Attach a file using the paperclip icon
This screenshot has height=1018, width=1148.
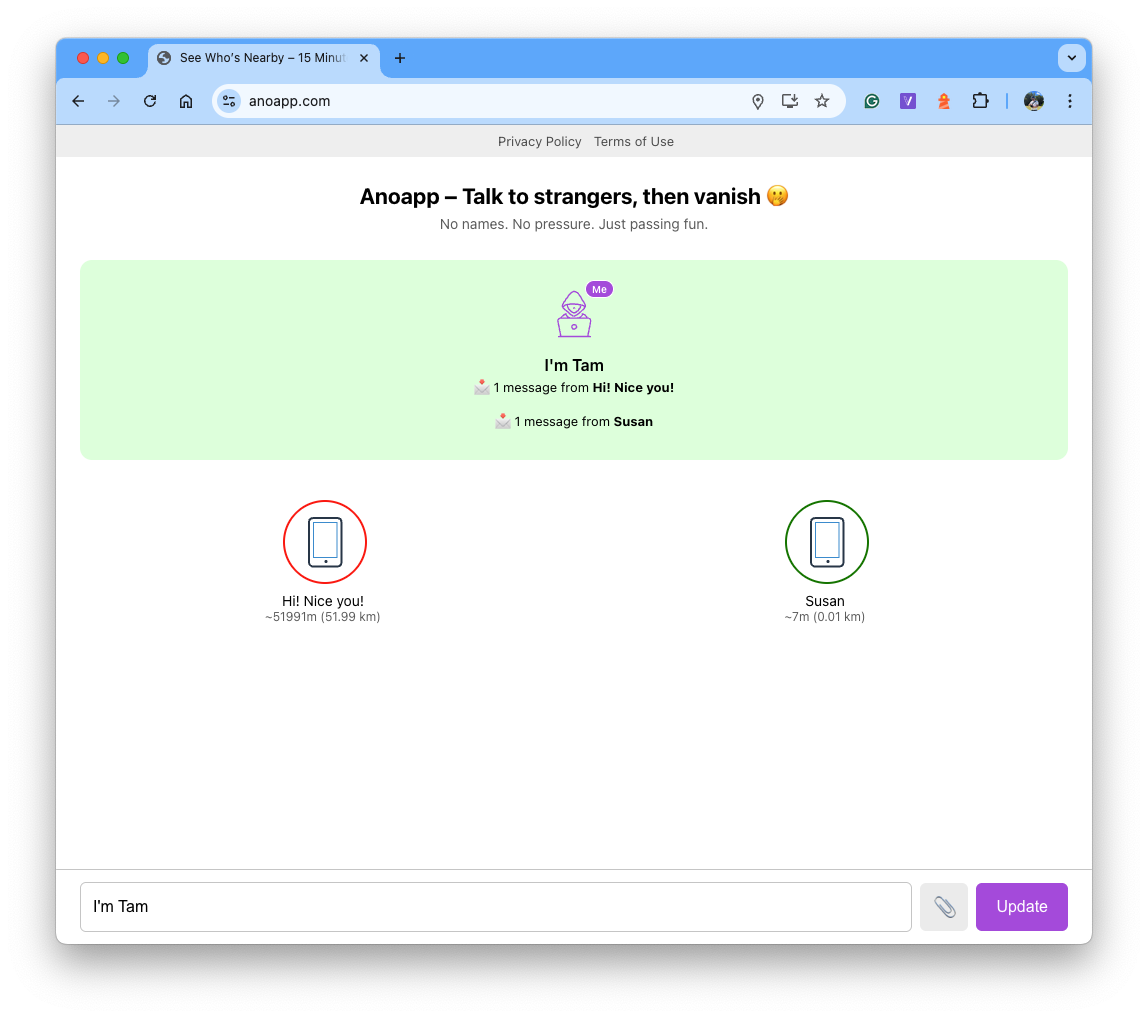coord(943,906)
